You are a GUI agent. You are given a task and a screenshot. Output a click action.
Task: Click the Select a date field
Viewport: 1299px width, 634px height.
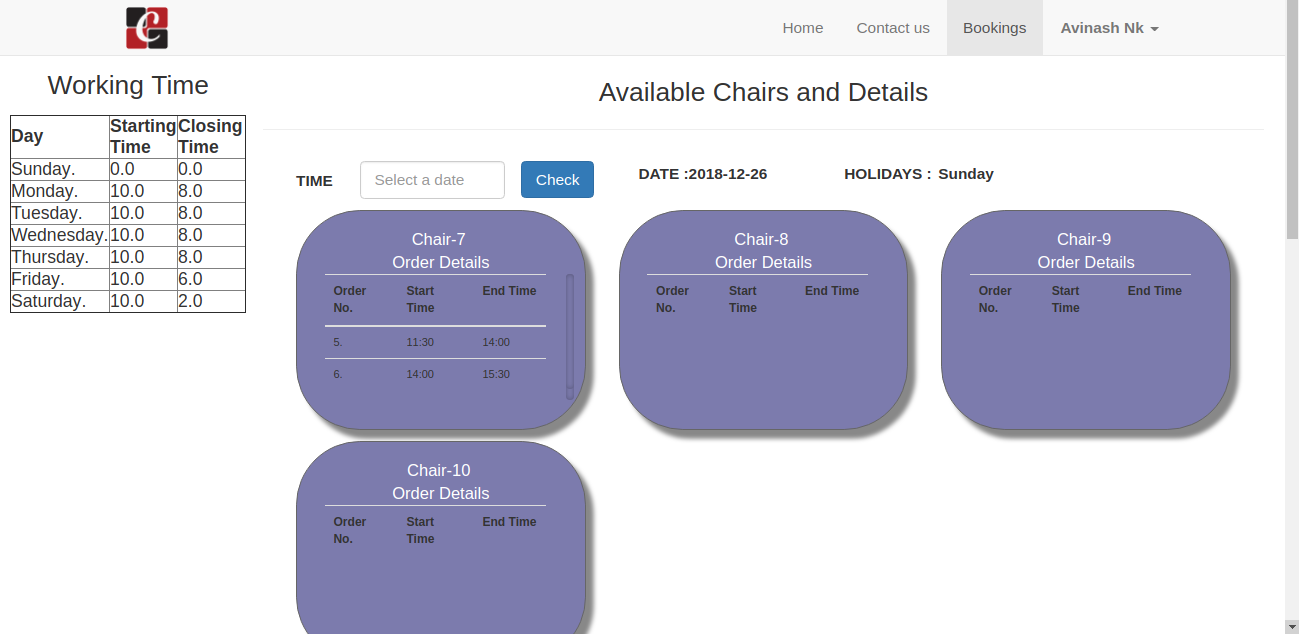pyautogui.click(x=432, y=180)
